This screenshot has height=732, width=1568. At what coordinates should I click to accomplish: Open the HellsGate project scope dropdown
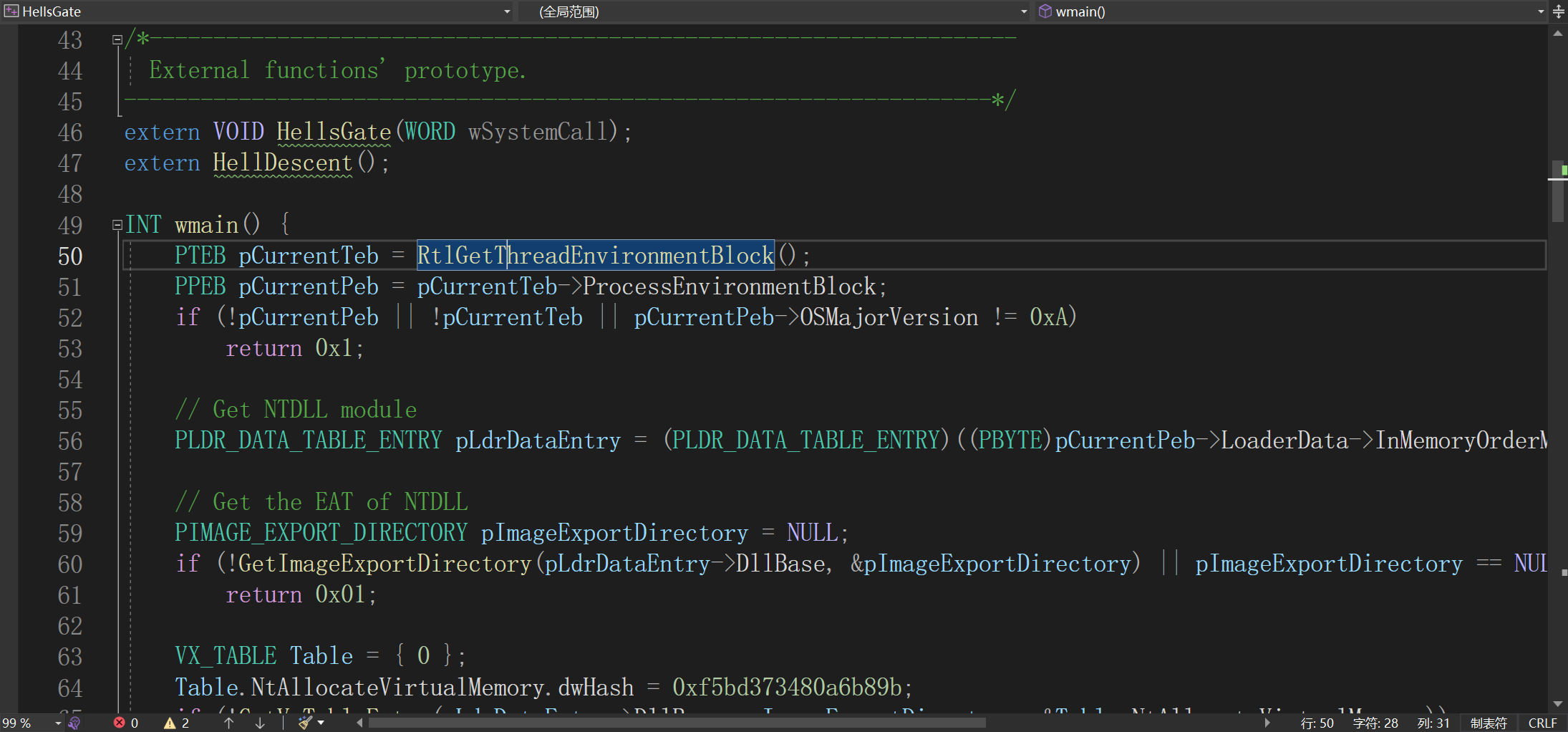[506, 11]
